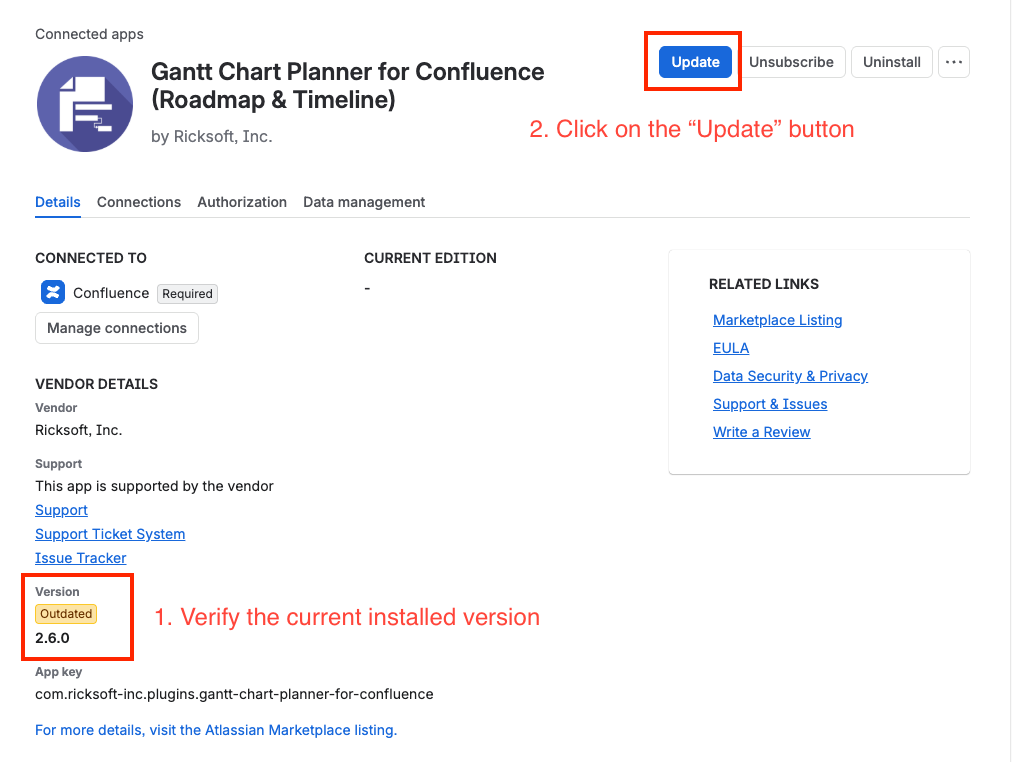
Task: Click the Outdated version badge
Action: coord(66,614)
